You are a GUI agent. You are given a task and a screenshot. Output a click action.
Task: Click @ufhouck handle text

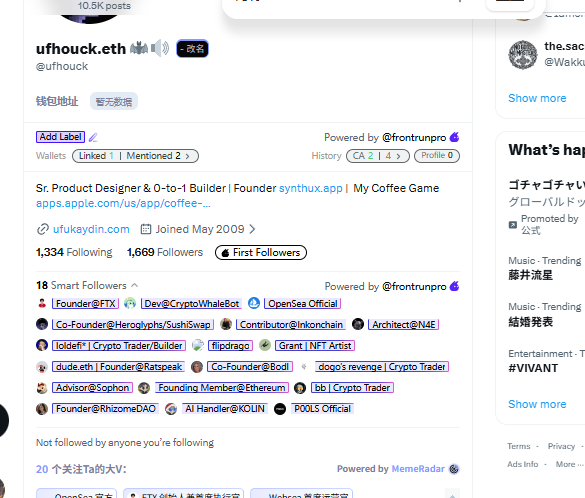(62, 66)
